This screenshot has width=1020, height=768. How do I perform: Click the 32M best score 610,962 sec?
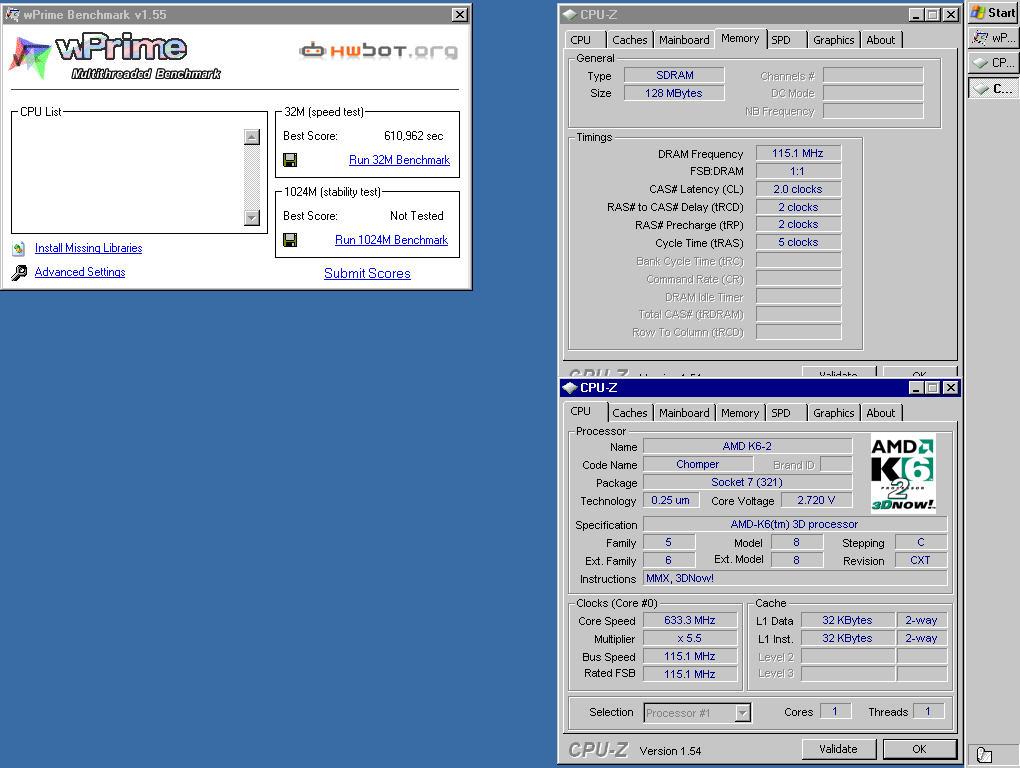click(x=414, y=136)
